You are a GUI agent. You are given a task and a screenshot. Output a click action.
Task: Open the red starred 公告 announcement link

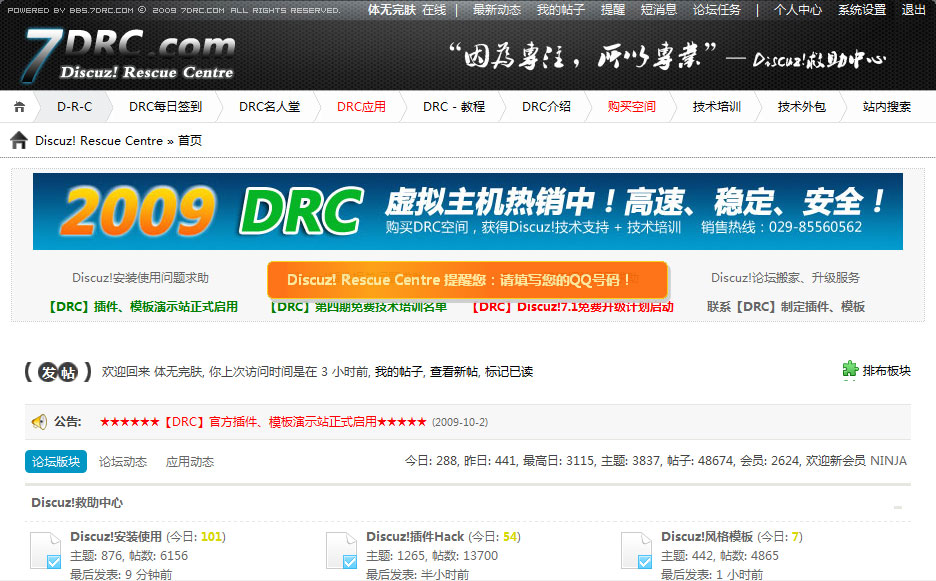click(x=263, y=422)
